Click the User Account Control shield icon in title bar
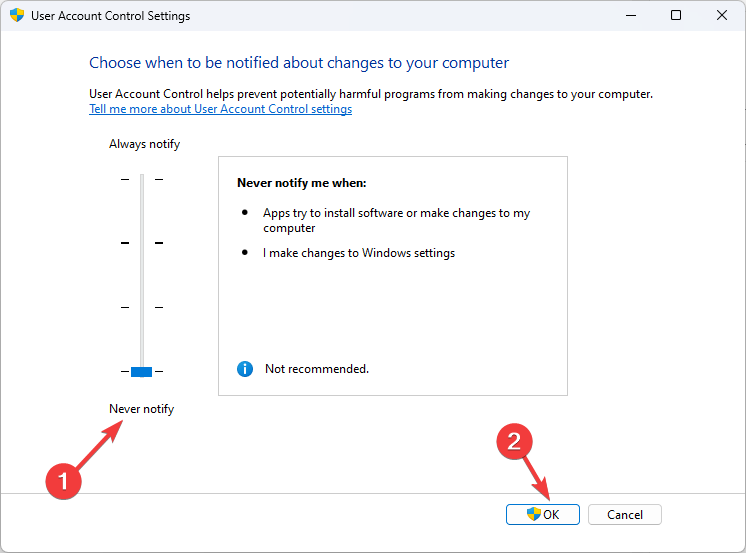Image resolution: width=746 pixels, height=553 pixels. pos(17,16)
